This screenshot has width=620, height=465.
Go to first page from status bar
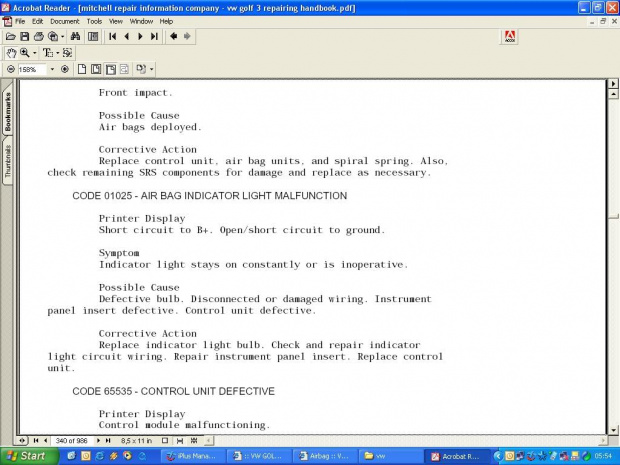tap(36, 440)
